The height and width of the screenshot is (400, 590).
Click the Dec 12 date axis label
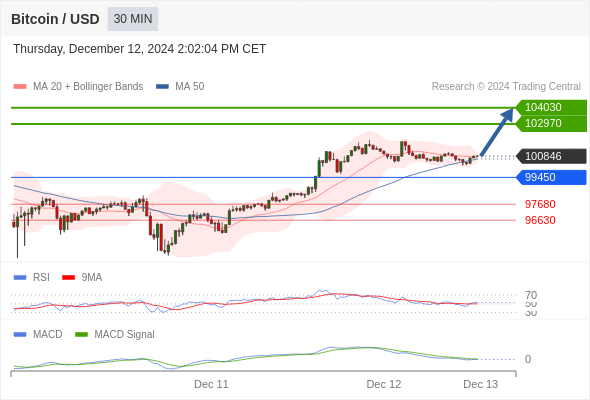(x=384, y=384)
